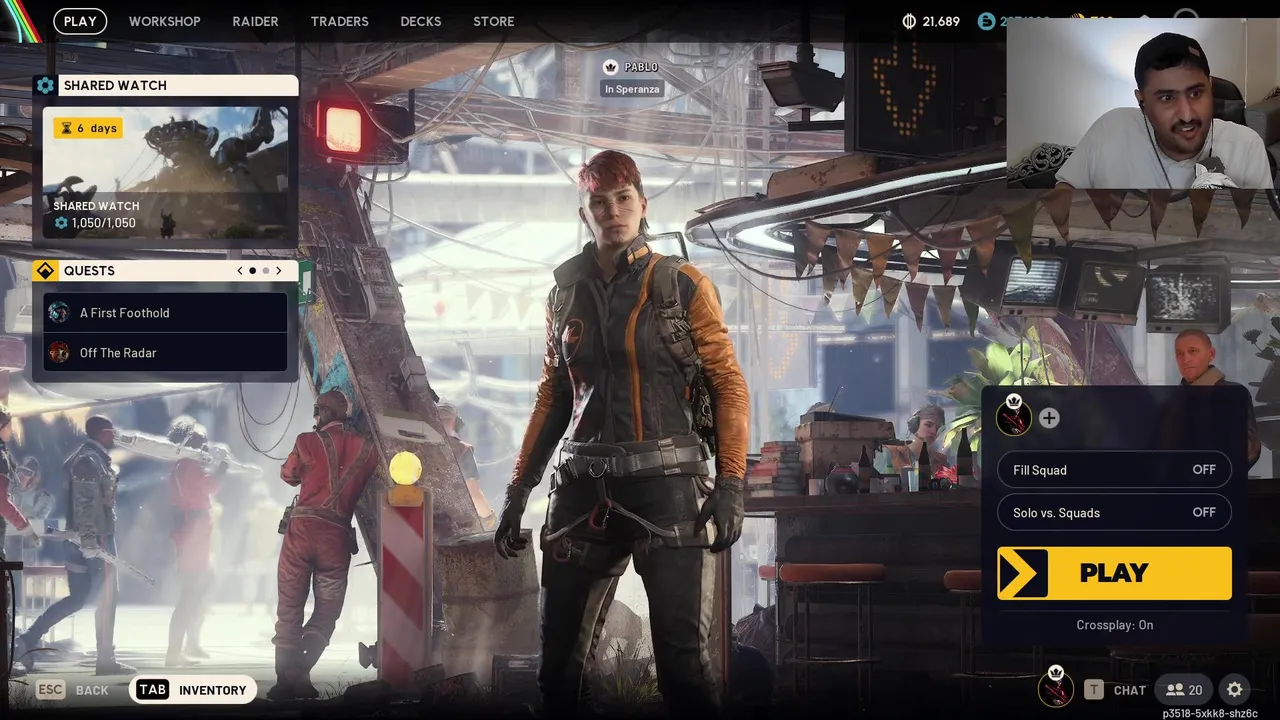Click the Quests diamond icon

pyautogui.click(x=45, y=271)
